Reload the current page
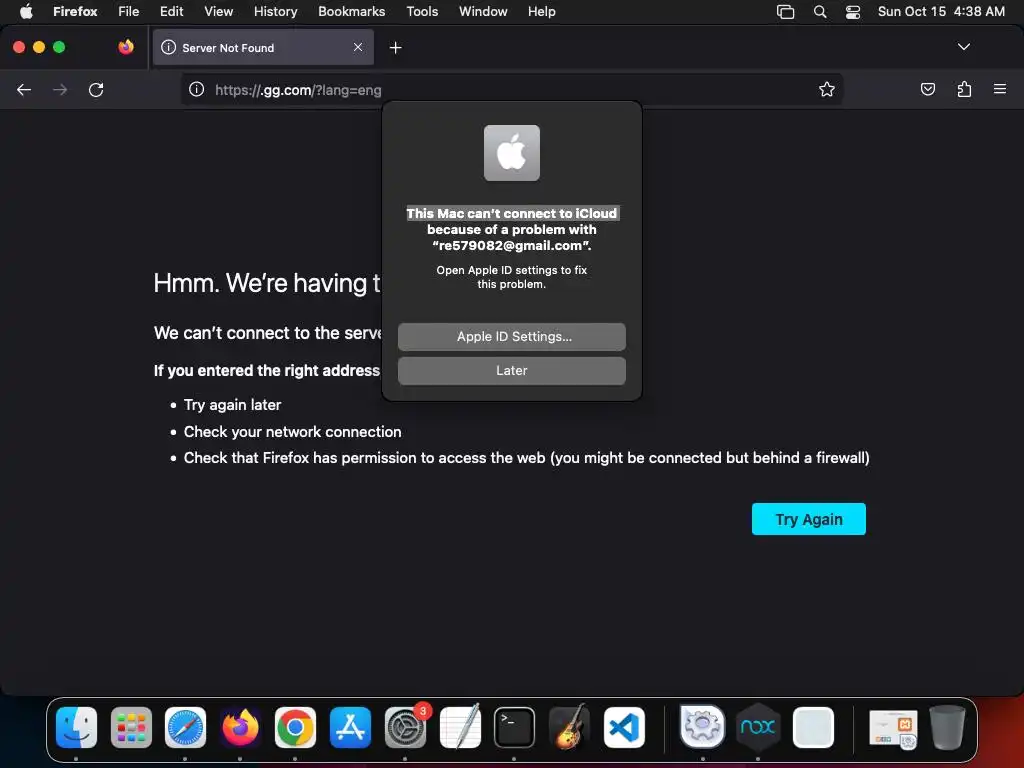Image resolution: width=1024 pixels, height=768 pixels. point(96,89)
